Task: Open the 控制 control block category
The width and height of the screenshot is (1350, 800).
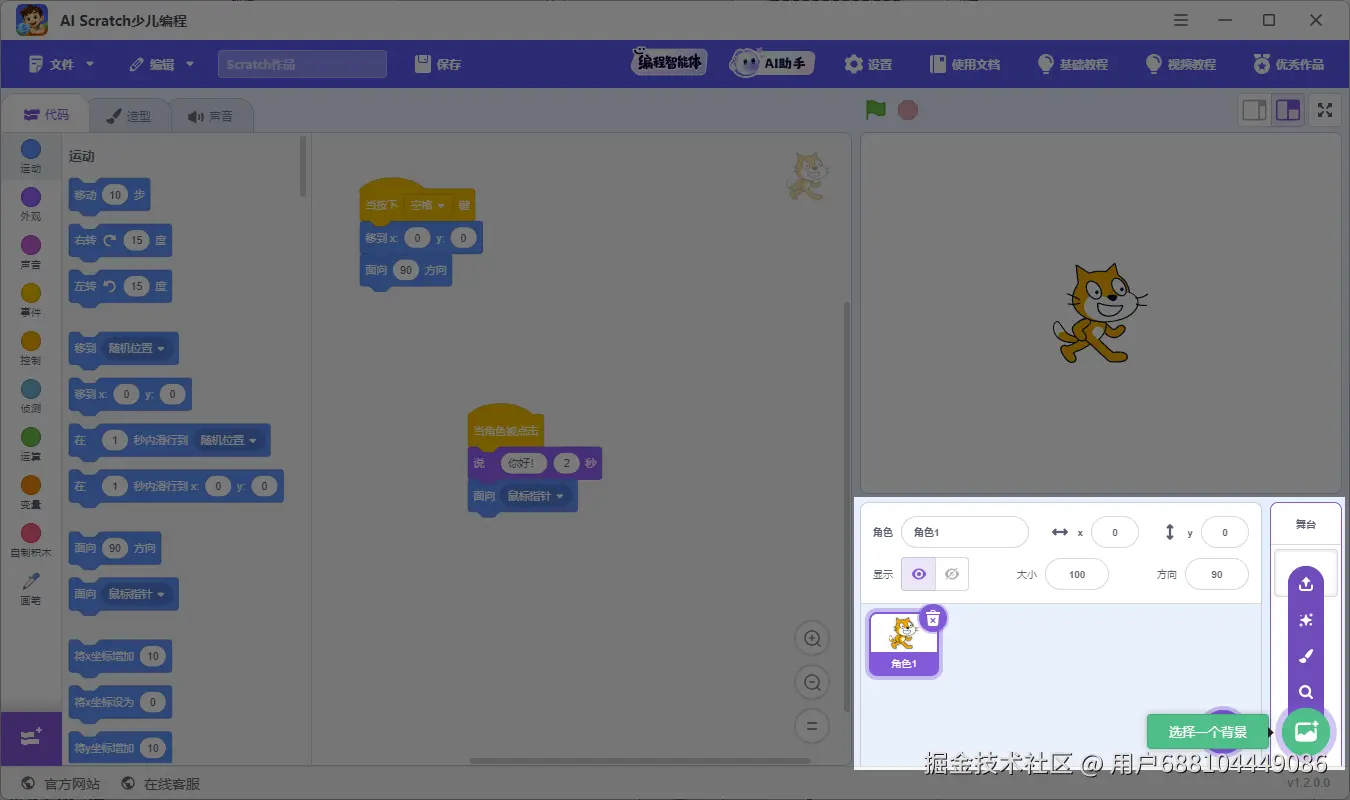Action: pos(31,348)
